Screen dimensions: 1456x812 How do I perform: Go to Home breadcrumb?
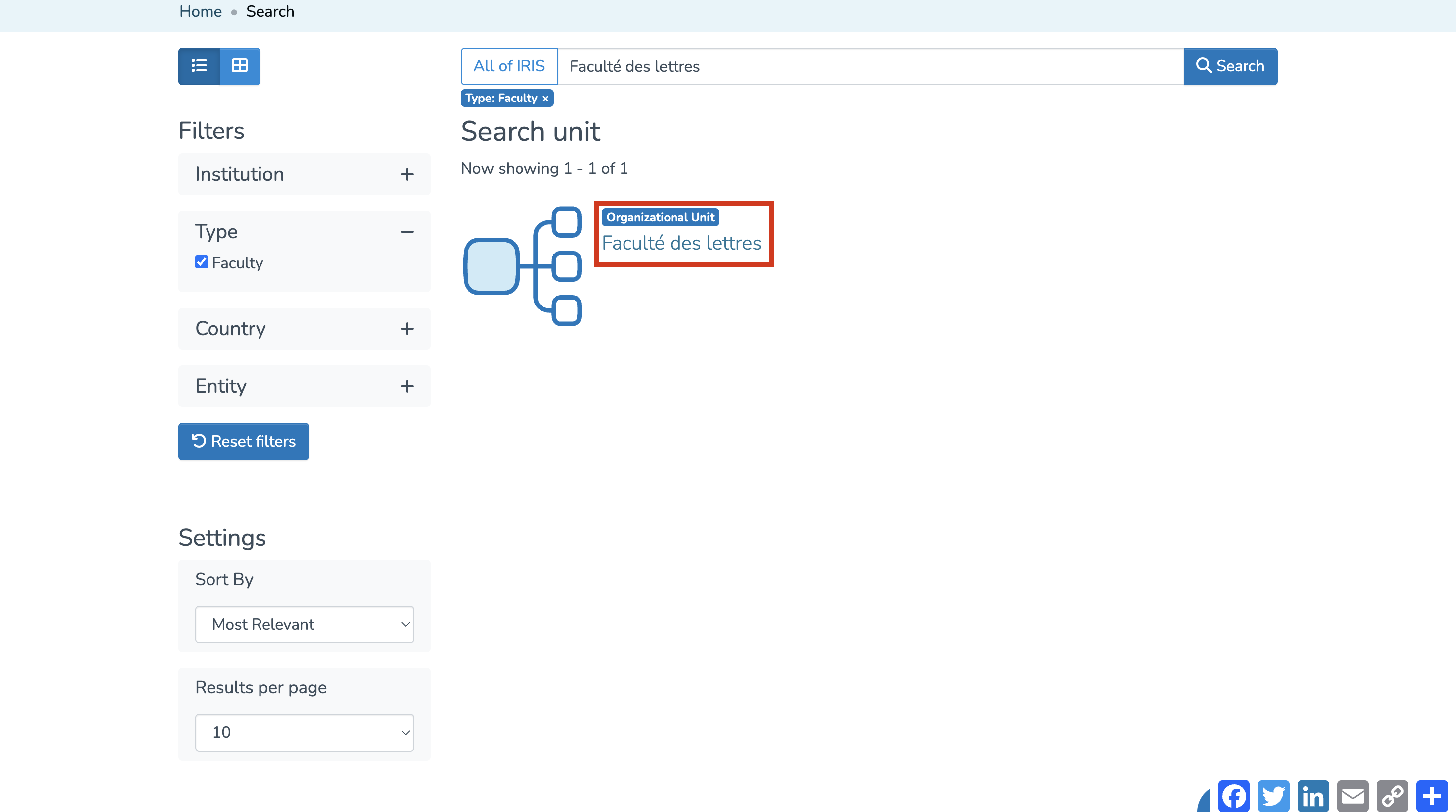[200, 12]
